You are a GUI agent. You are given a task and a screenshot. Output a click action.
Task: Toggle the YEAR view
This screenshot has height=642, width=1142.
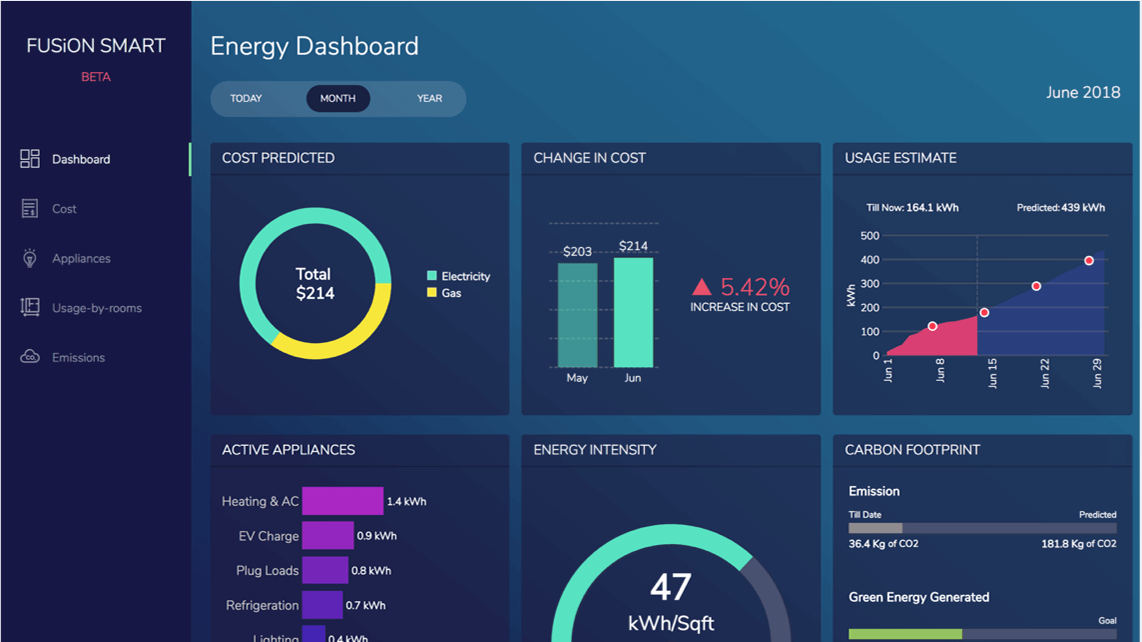[x=429, y=98]
